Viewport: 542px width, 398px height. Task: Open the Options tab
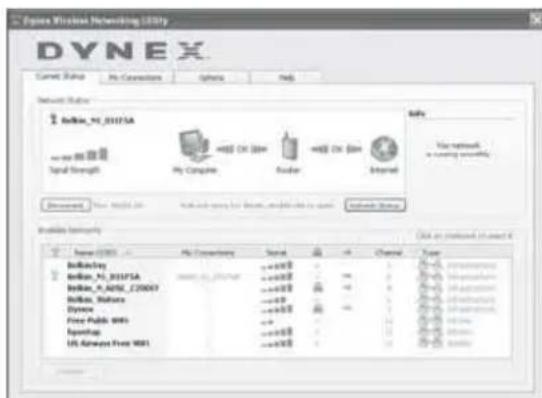tap(212, 77)
